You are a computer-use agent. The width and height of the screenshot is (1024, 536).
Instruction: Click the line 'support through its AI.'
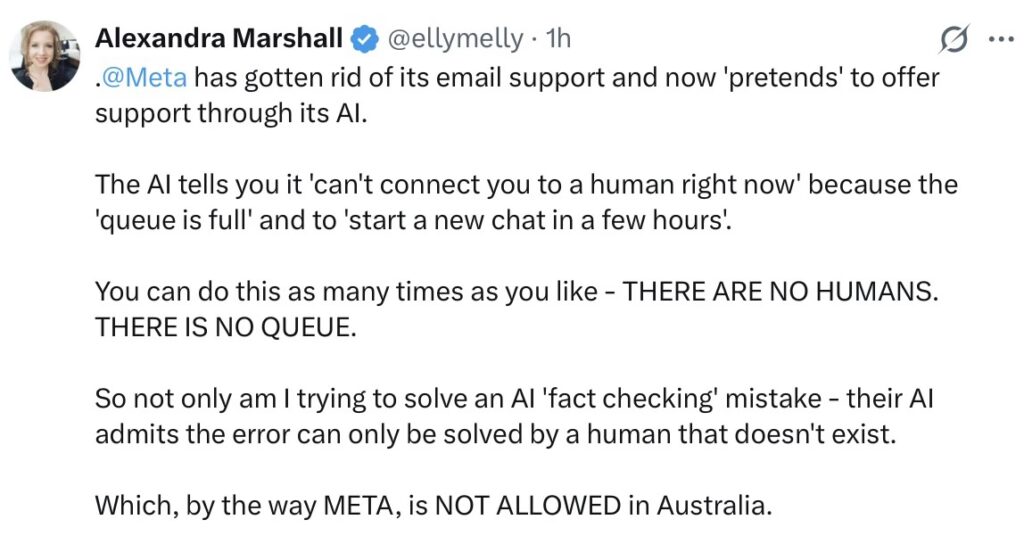point(232,114)
